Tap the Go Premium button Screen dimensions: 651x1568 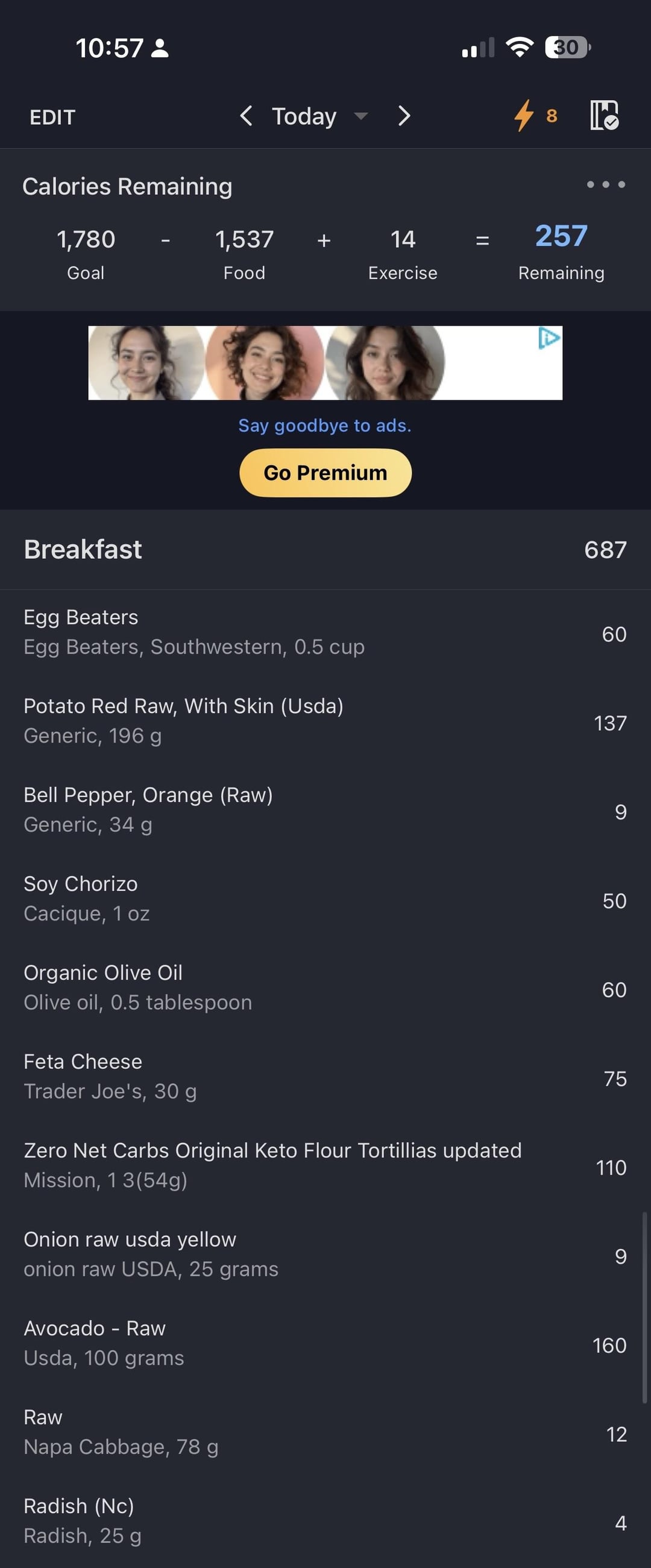pyautogui.click(x=325, y=473)
